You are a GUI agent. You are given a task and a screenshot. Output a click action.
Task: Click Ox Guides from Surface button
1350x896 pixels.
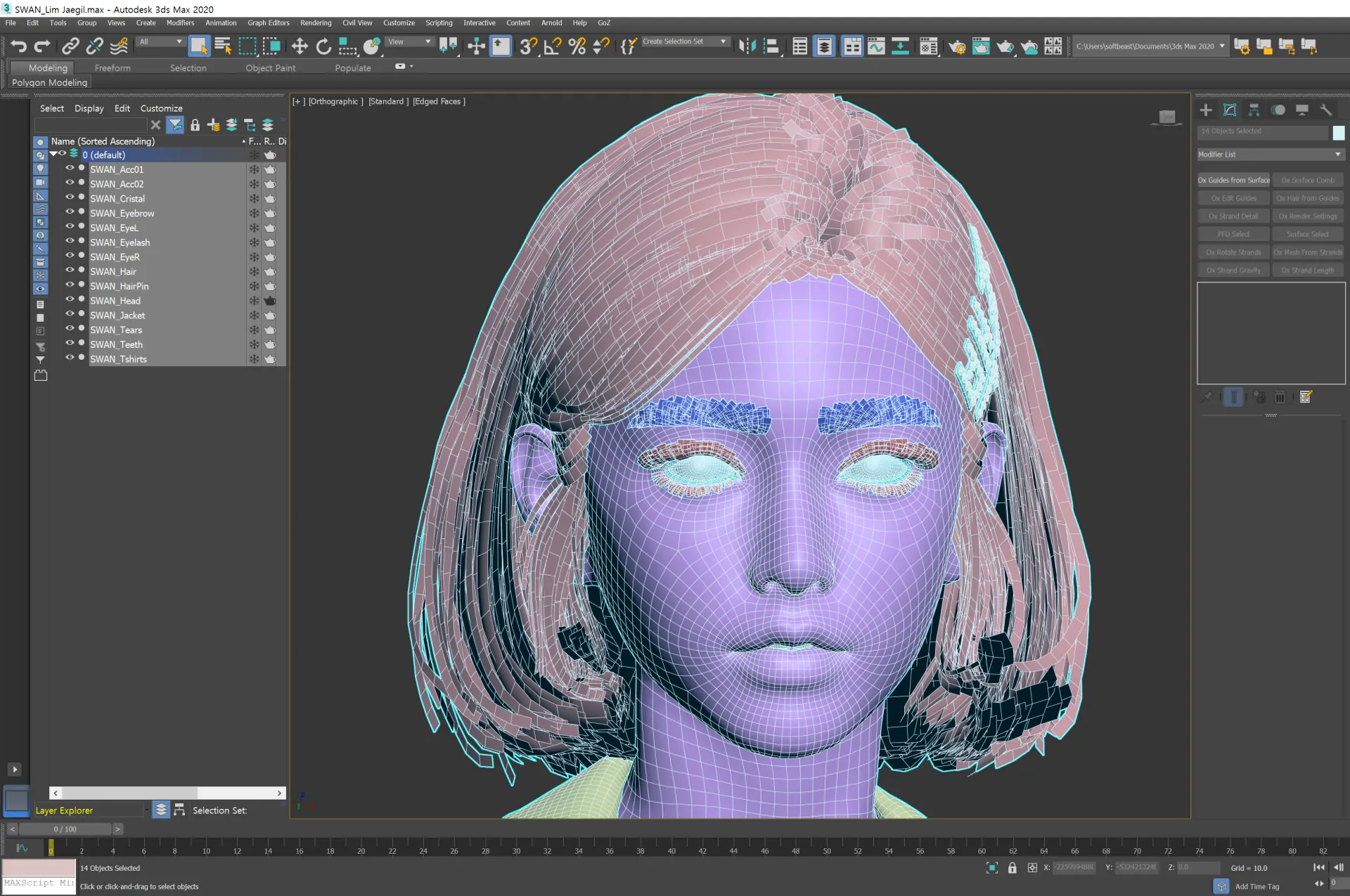point(1233,180)
